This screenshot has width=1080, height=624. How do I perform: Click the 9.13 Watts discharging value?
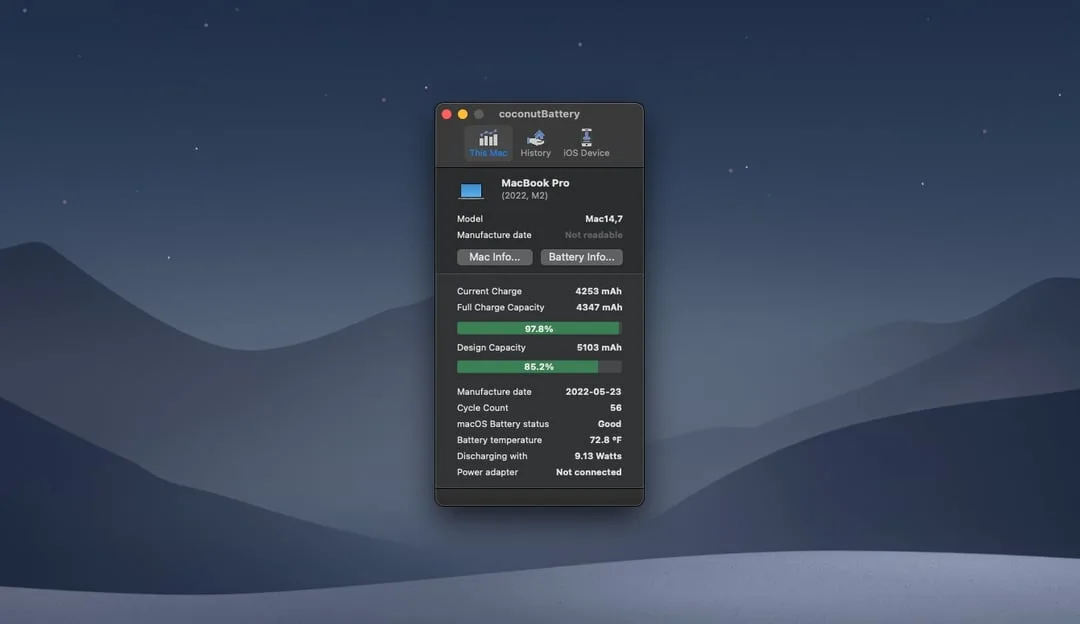pos(598,456)
